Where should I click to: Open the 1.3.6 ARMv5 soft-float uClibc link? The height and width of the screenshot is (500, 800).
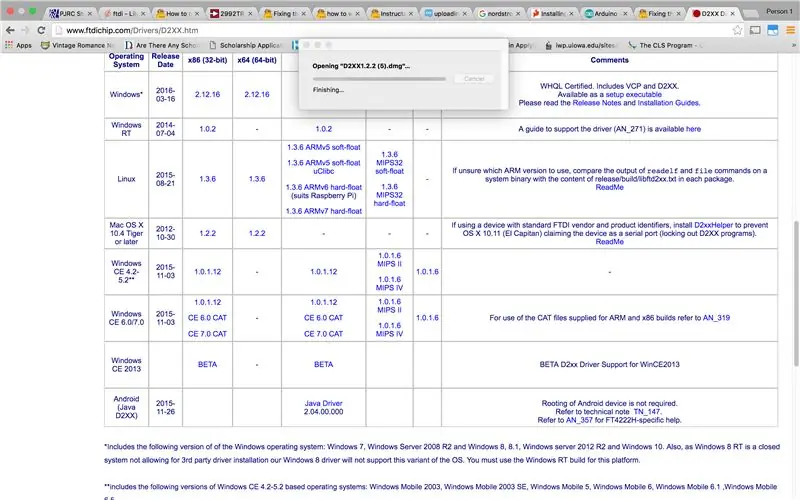coord(323,167)
